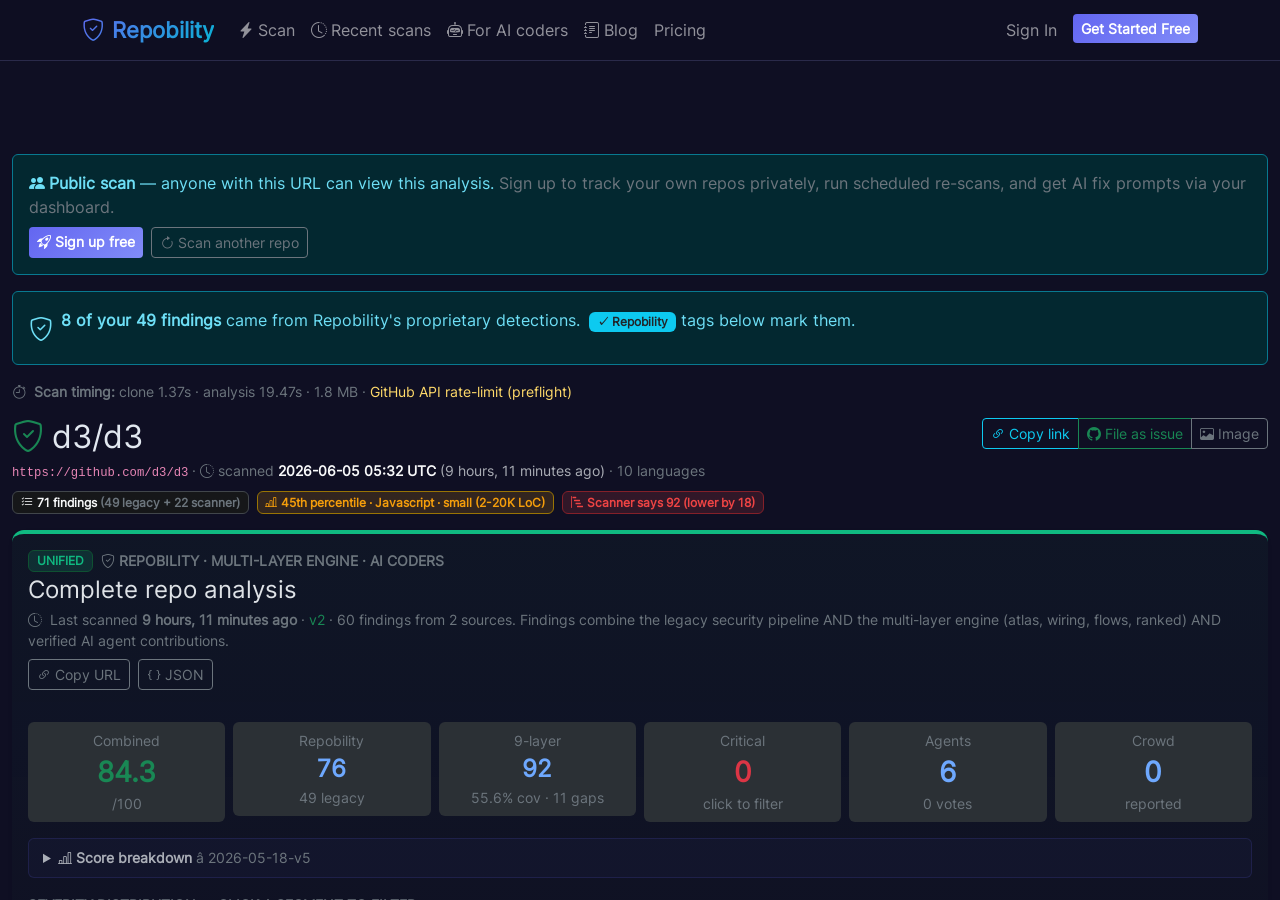Click the UNIFIED label badge
Screen dimensions: 1280x900
tap(60, 561)
